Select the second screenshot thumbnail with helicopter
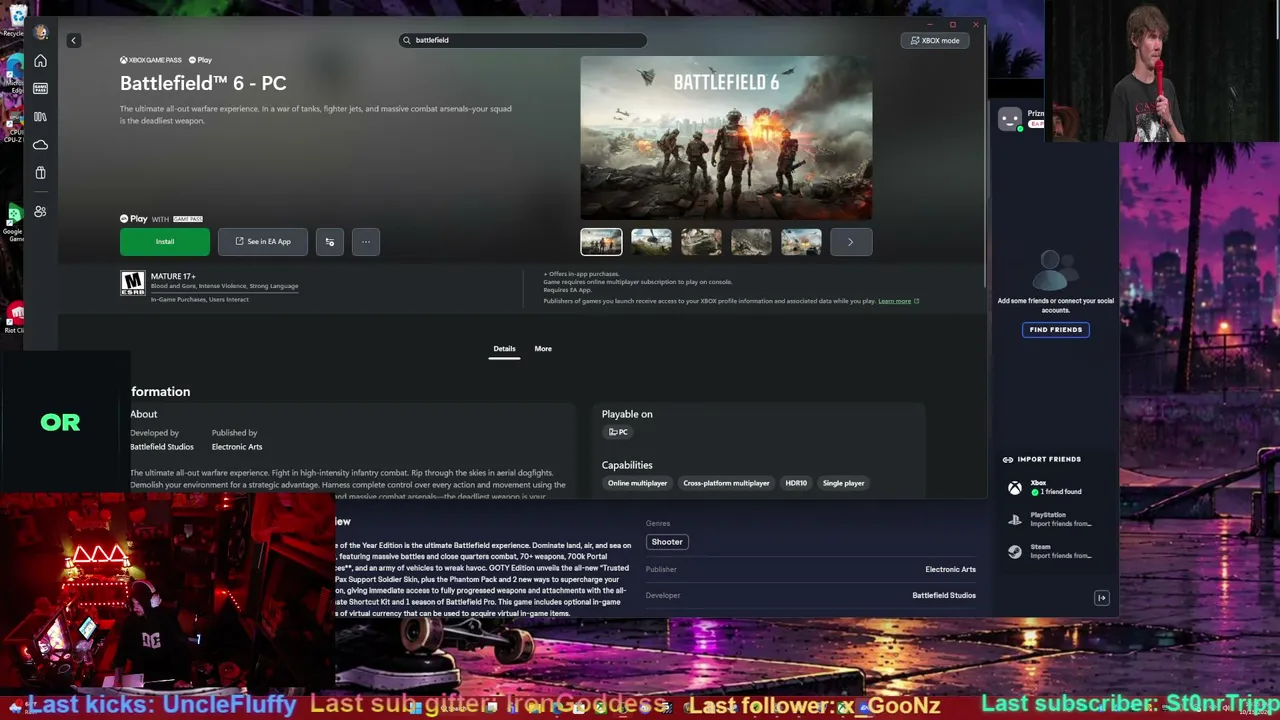The height and width of the screenshot is (720, 1280). 651,242
